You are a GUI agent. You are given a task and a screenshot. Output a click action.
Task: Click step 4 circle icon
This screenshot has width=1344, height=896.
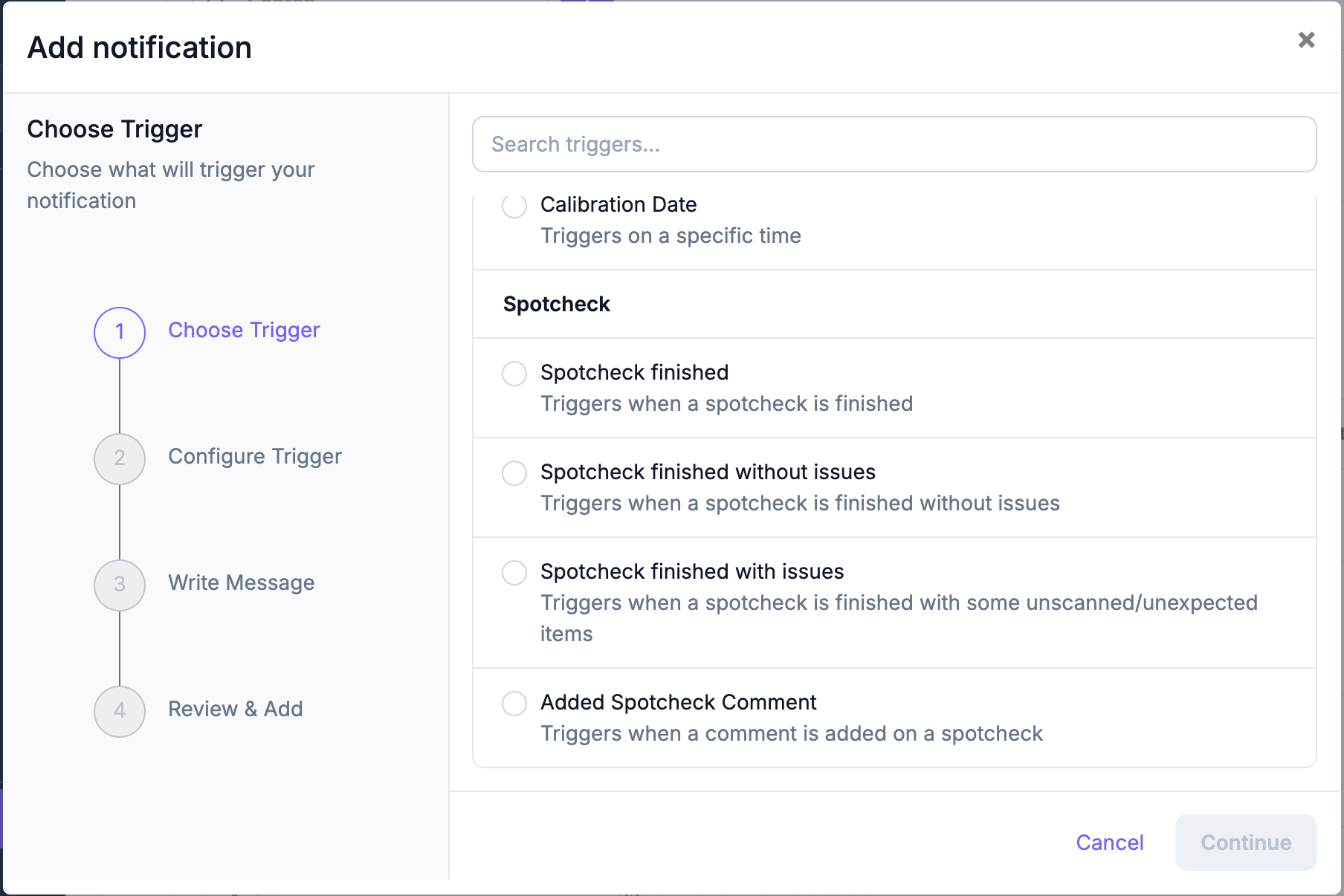tap(120, 711)
